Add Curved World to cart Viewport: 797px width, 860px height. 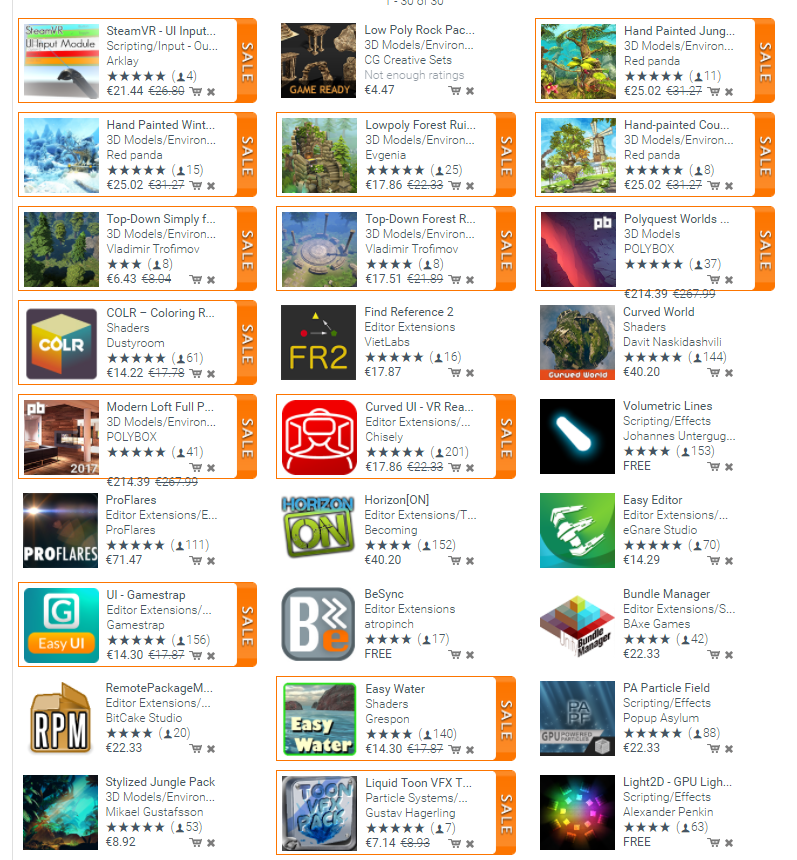[x=714, y=373]
